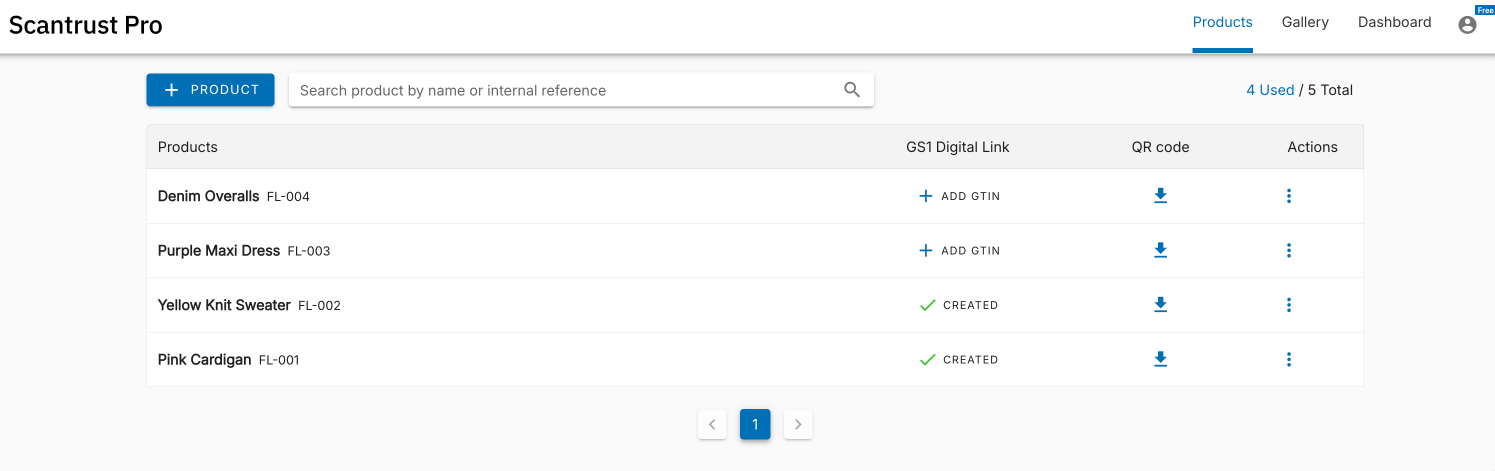The width and height of the screenshot is (1495, 471).
Task: Open actions menu for Pink Cardigan
Action: click(x=1288, y=359)
